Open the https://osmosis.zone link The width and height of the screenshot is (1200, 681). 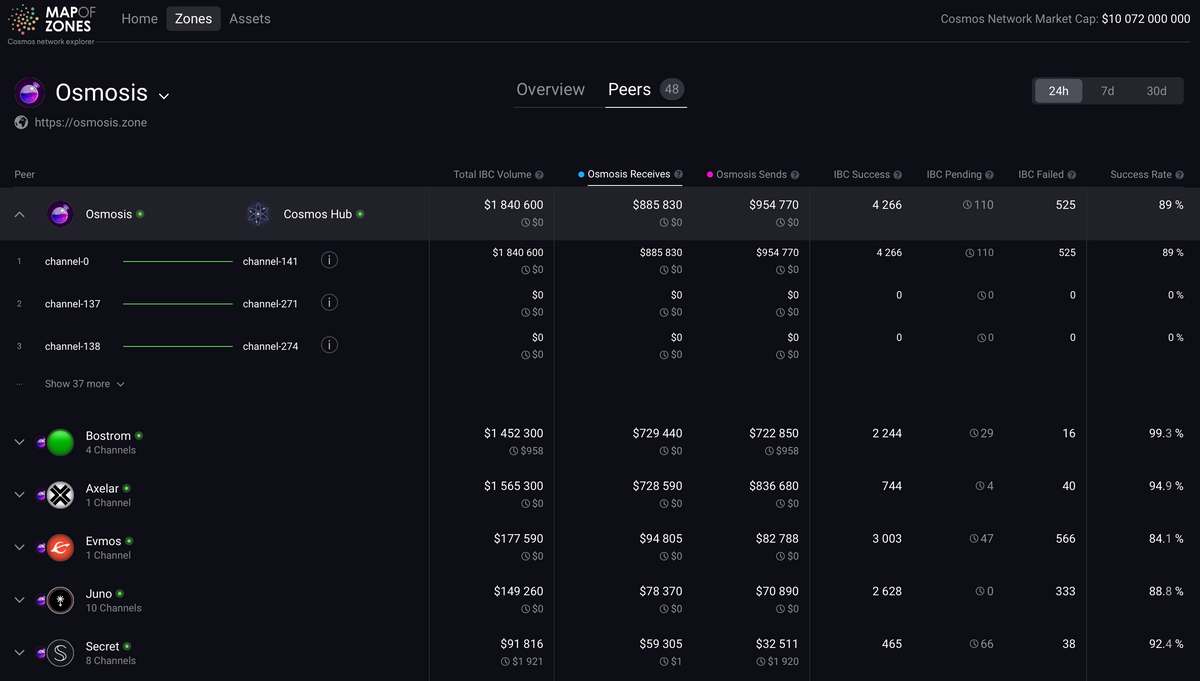click(91, 122)
